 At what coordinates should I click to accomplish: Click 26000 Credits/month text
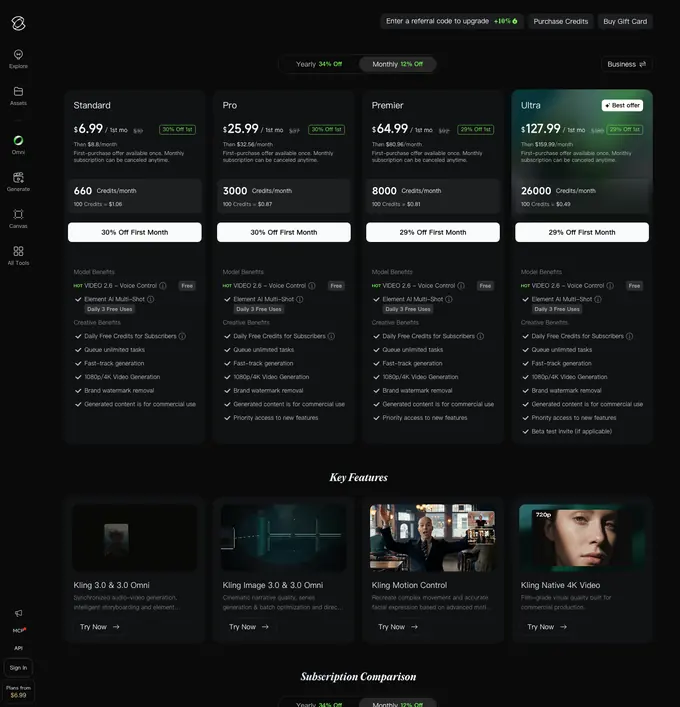coord(558,191)
